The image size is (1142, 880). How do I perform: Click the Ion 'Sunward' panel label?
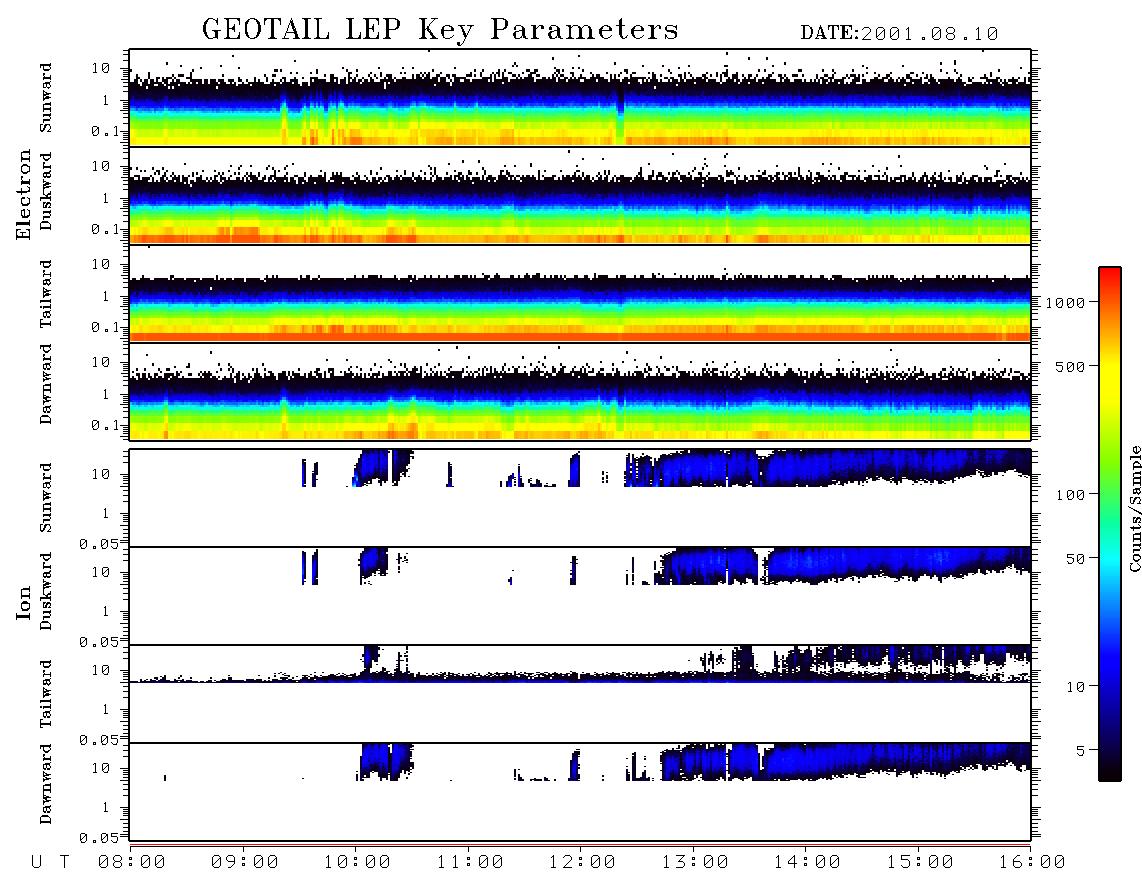click(45, 498)
